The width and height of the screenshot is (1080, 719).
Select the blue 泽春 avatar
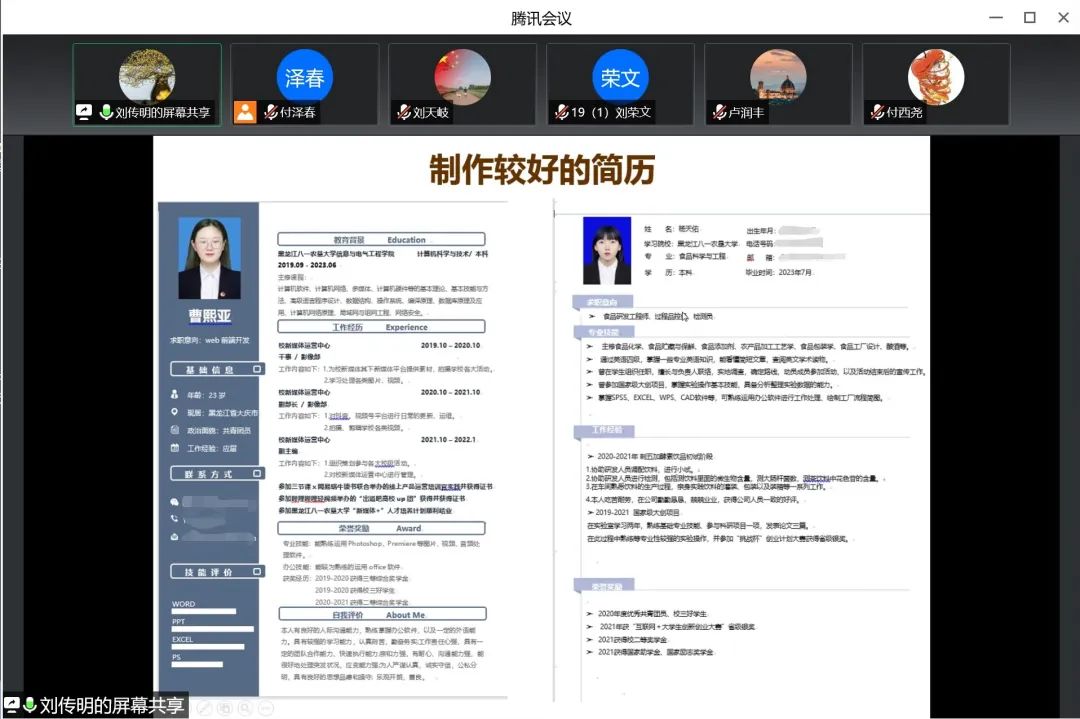(304, 77)
